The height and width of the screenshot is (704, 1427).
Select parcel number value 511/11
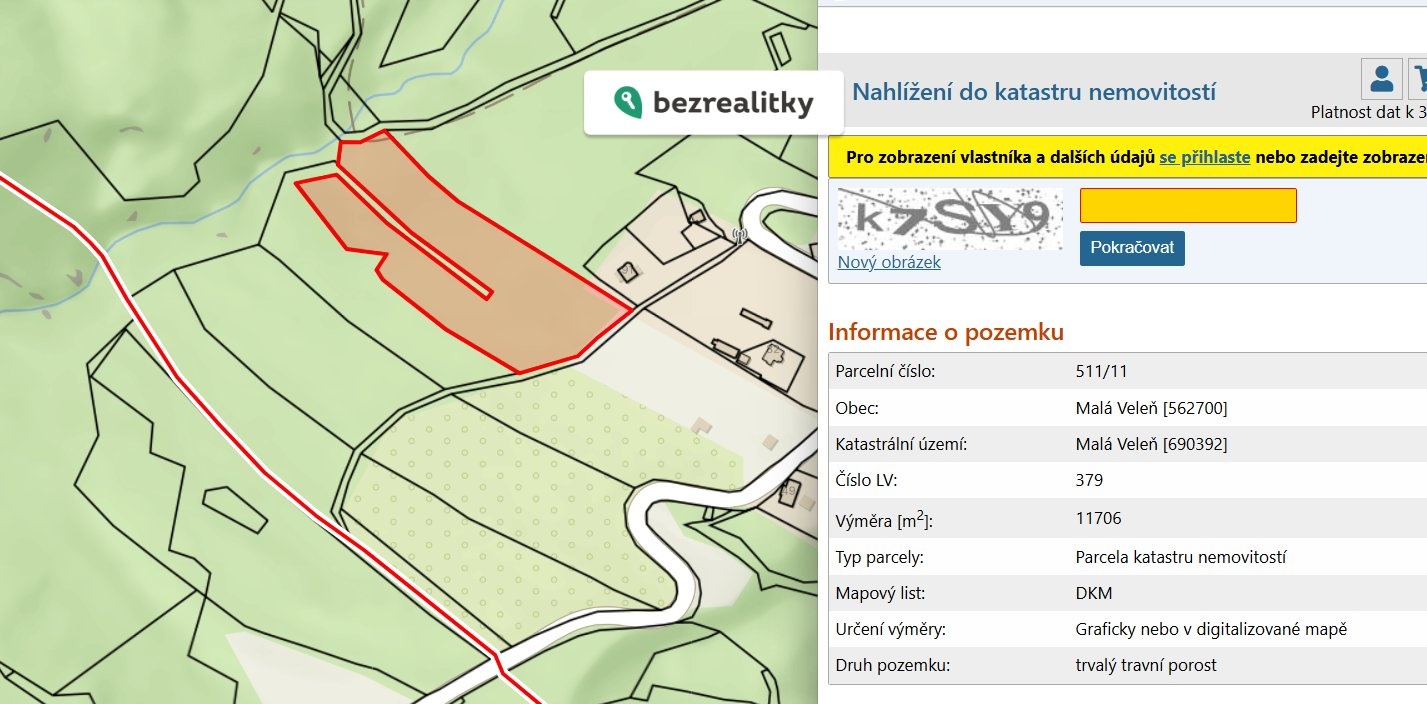1101,371
